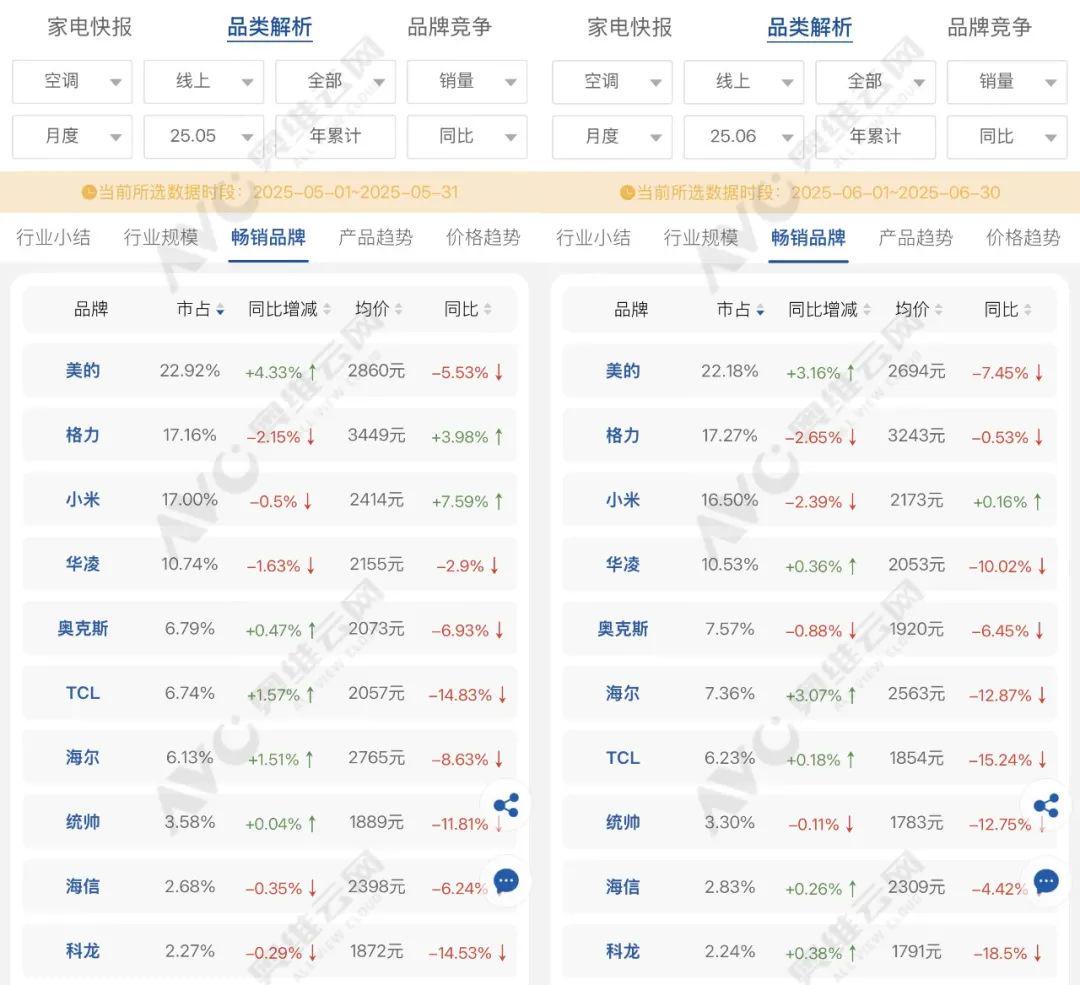
Task: Open 统帅 brand link in May table
Action: pos(83,822)
